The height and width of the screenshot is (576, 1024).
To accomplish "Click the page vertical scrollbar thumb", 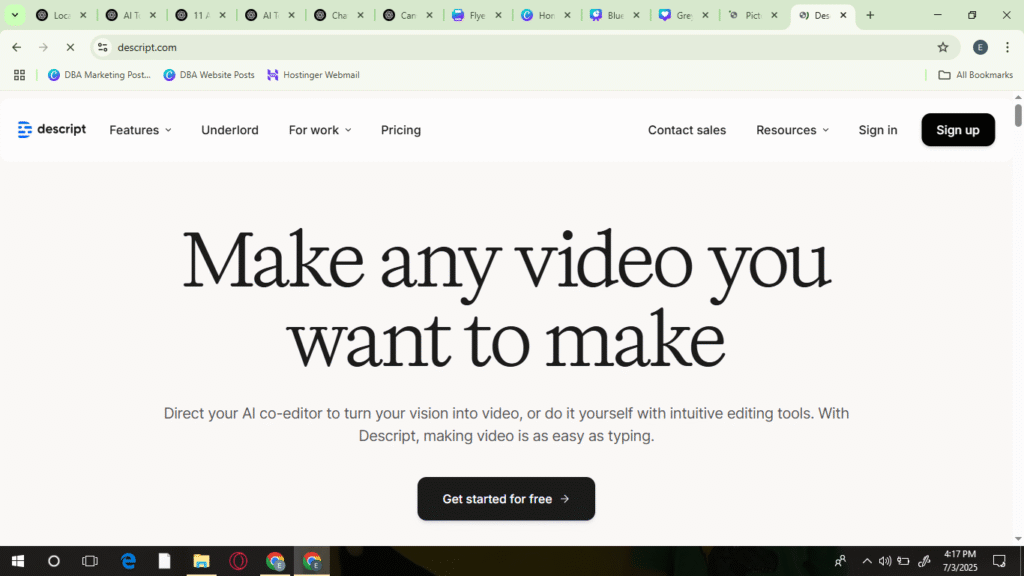I will click(x=1018, y=116).
